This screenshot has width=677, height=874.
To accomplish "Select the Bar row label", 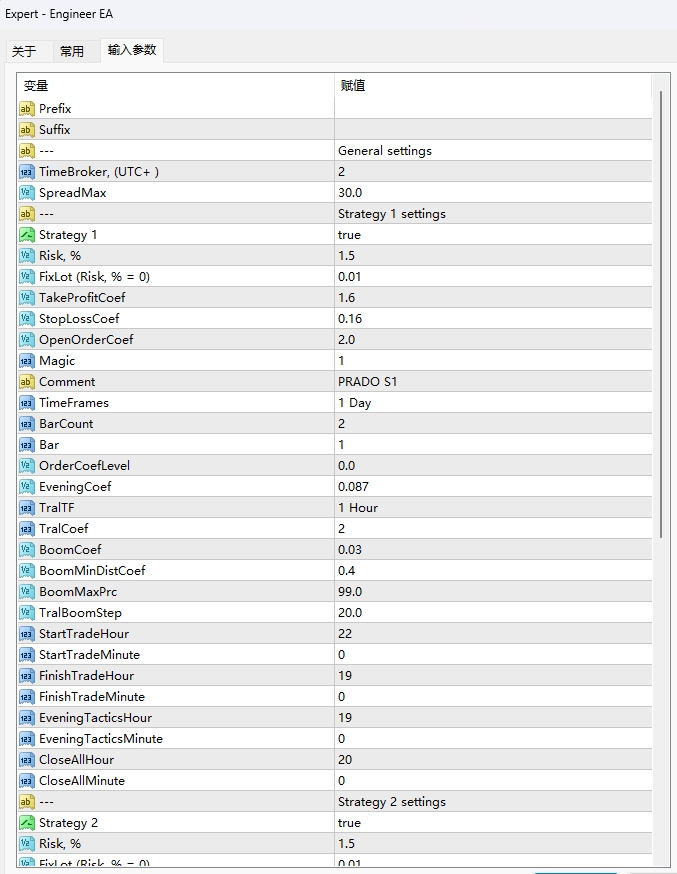I will coord(49,445).
